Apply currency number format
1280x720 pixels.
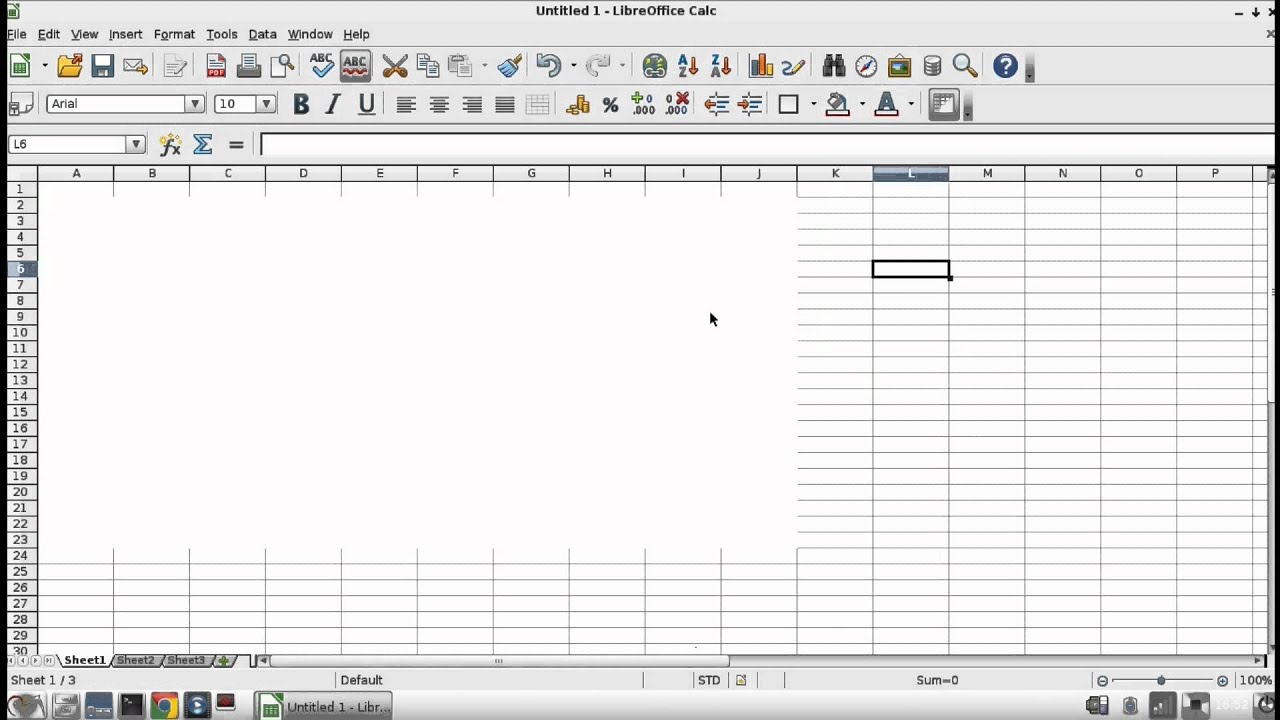click(577, 104)
